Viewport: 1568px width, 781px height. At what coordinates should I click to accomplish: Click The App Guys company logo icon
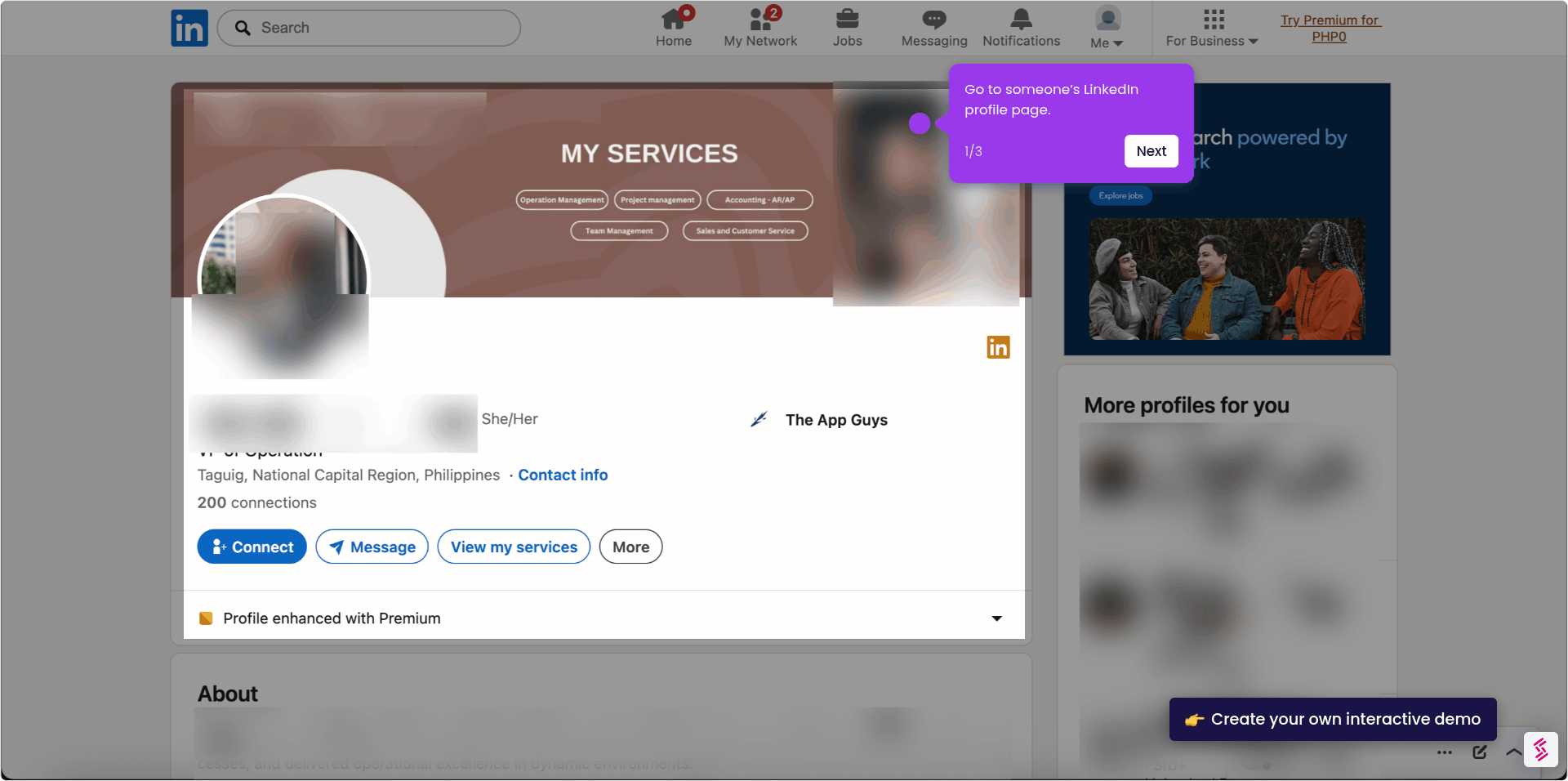pos(759,420)
